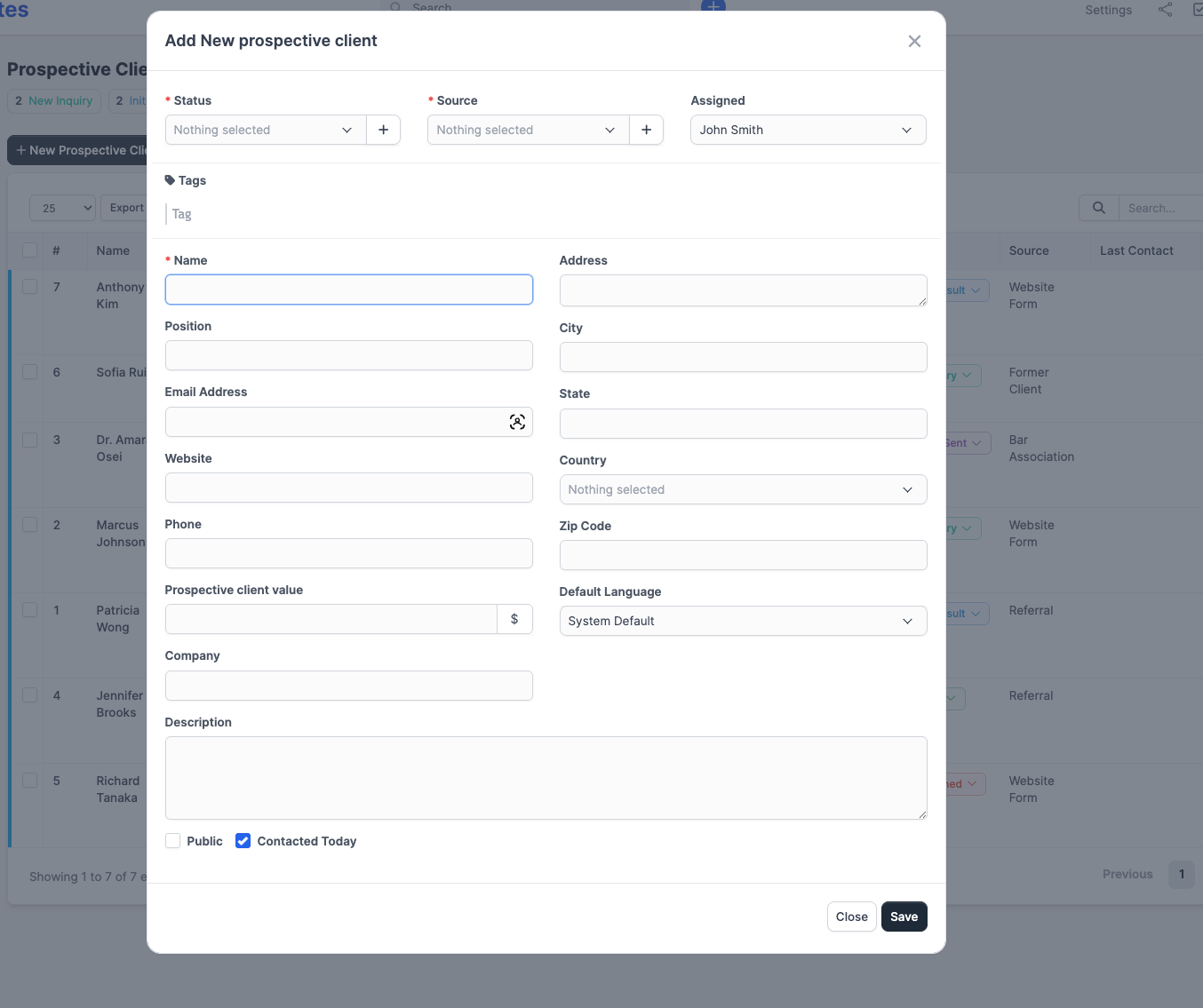The width and height of the screenshot is (1203, 1008).
Task: Click the Save button
Action: (x=904, y=917)
